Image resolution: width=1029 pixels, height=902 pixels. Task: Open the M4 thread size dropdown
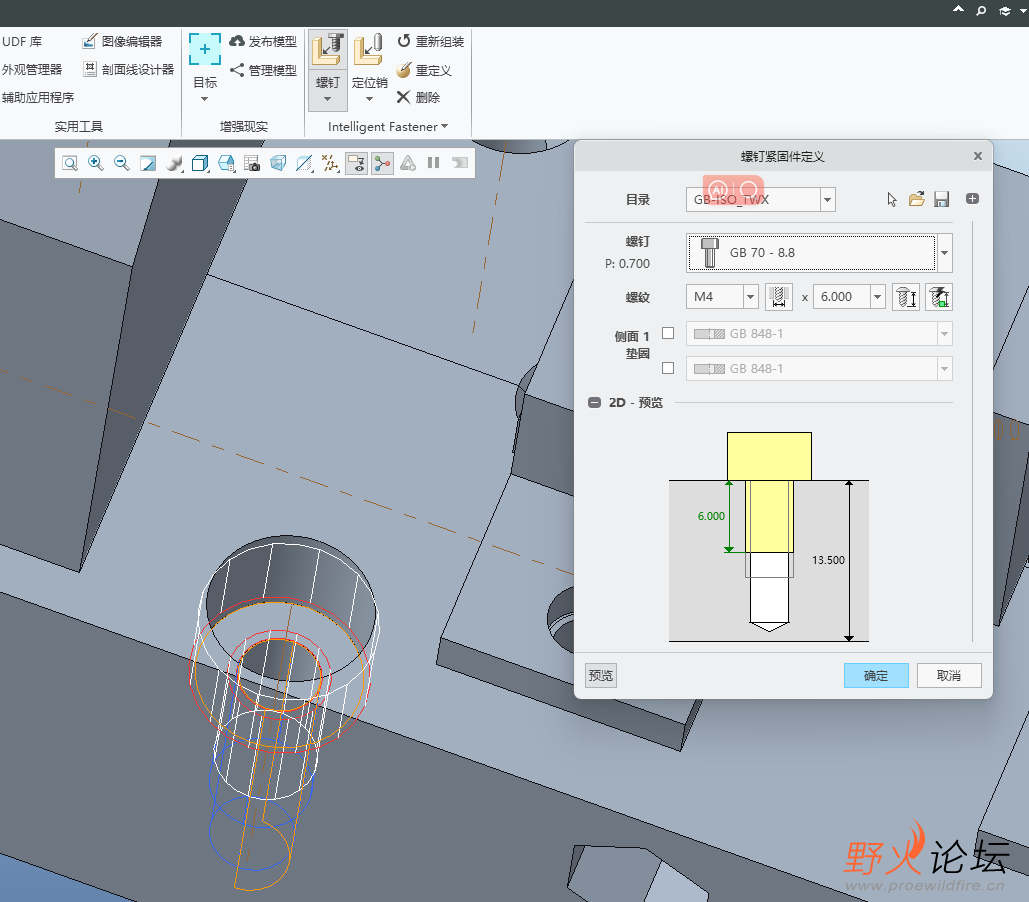tap(751, 297)
